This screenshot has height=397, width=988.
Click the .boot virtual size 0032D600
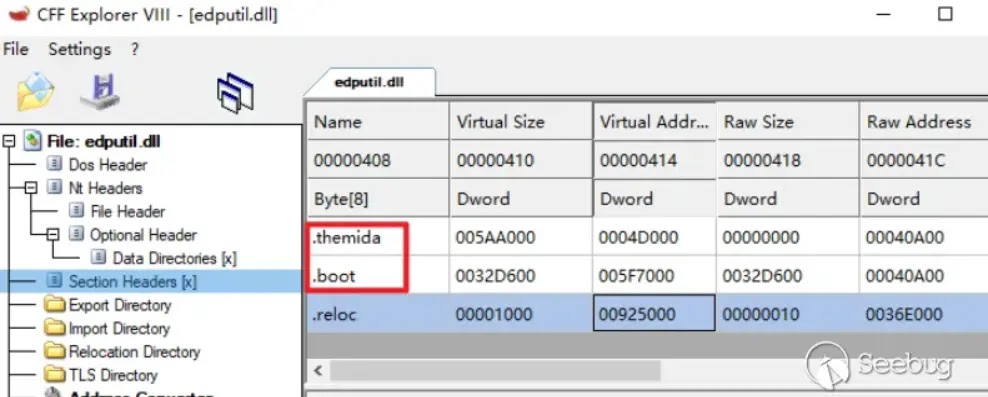(x=520, y=275)
